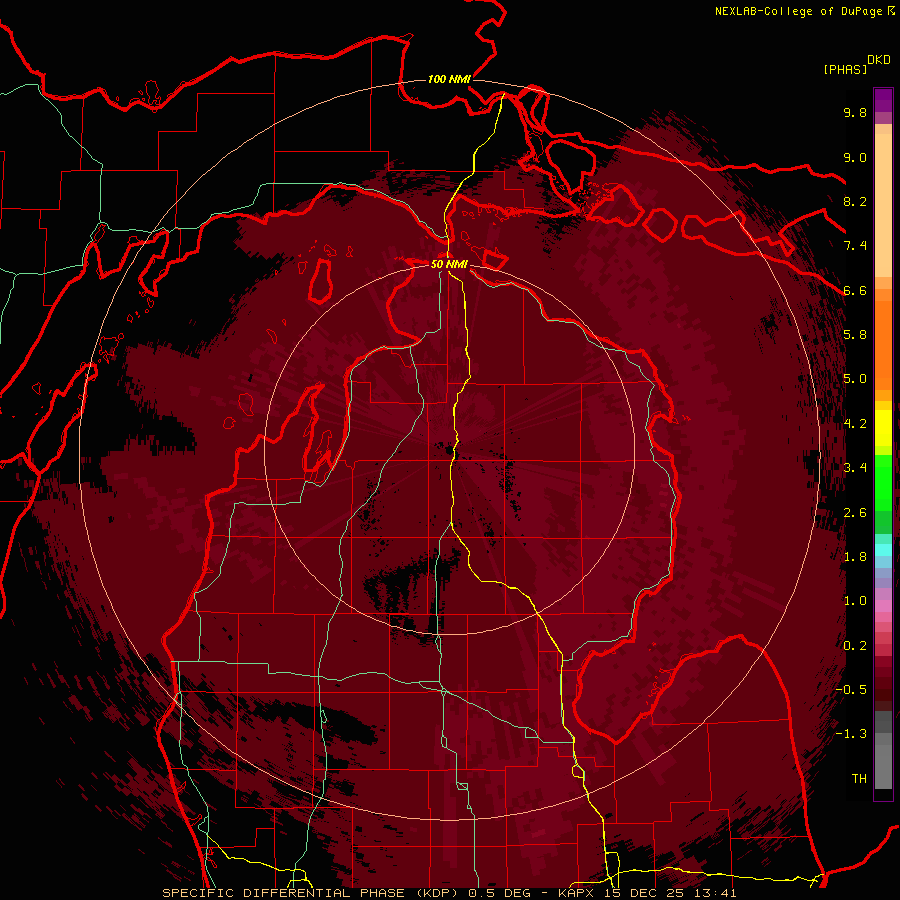Screen dimensions: 900x900
Task: Select the 9.0 value on the color scale
Action: tap(855, 157)
